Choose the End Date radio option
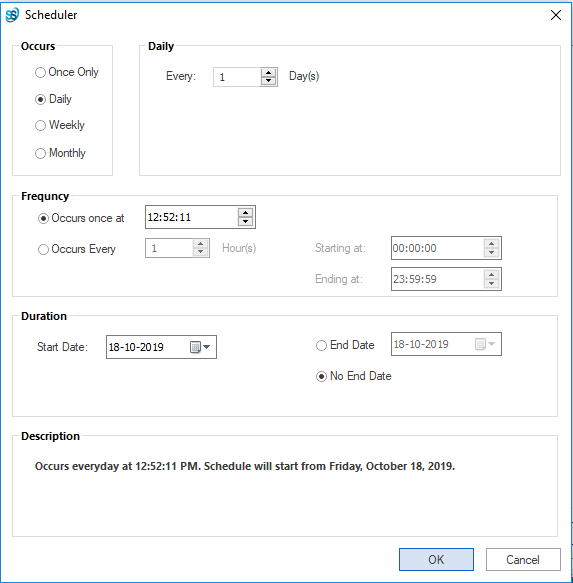This screenshot has height=583, width=573. (345, 345)
